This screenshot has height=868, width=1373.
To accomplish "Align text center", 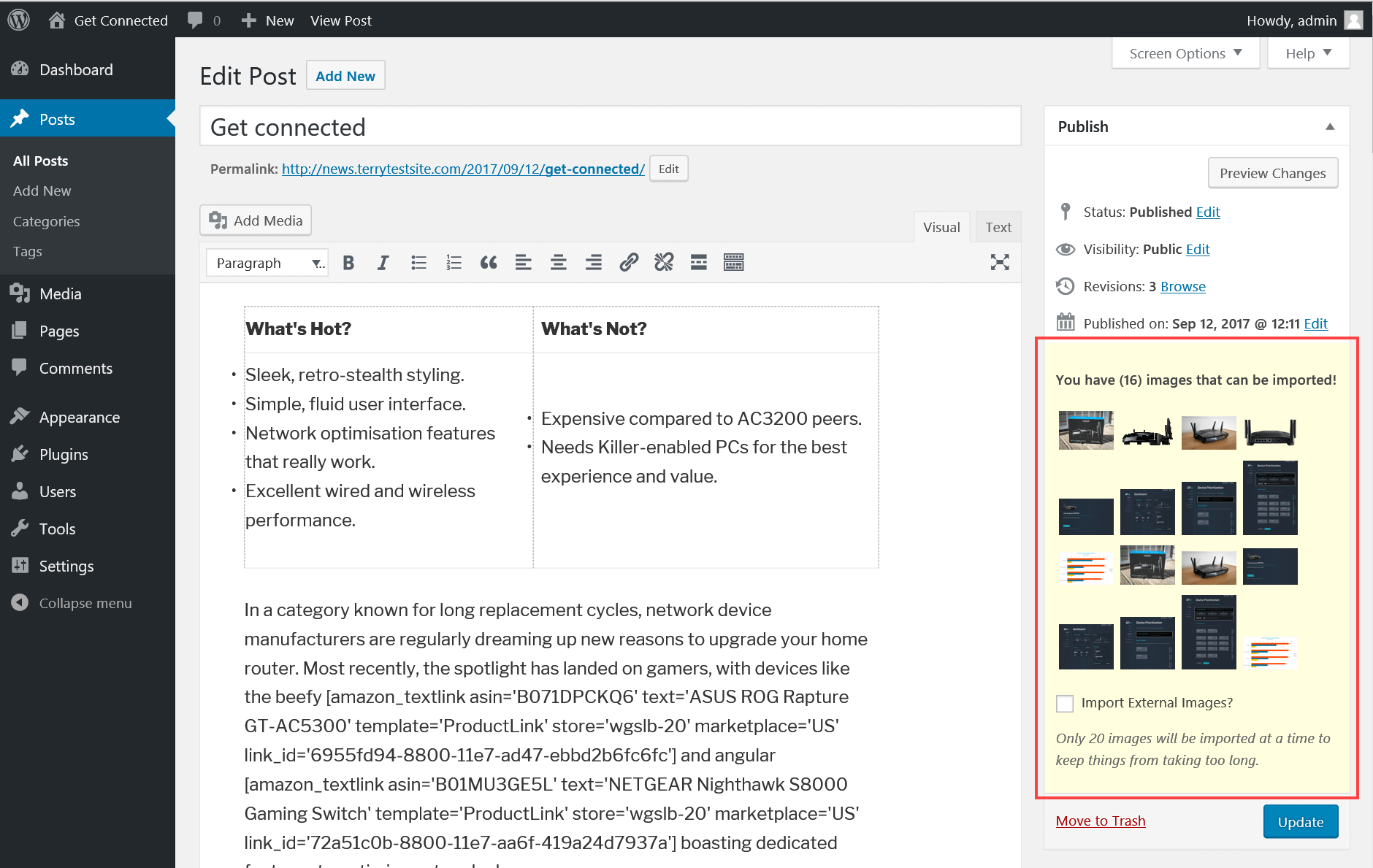I will (x=559, y=263).
